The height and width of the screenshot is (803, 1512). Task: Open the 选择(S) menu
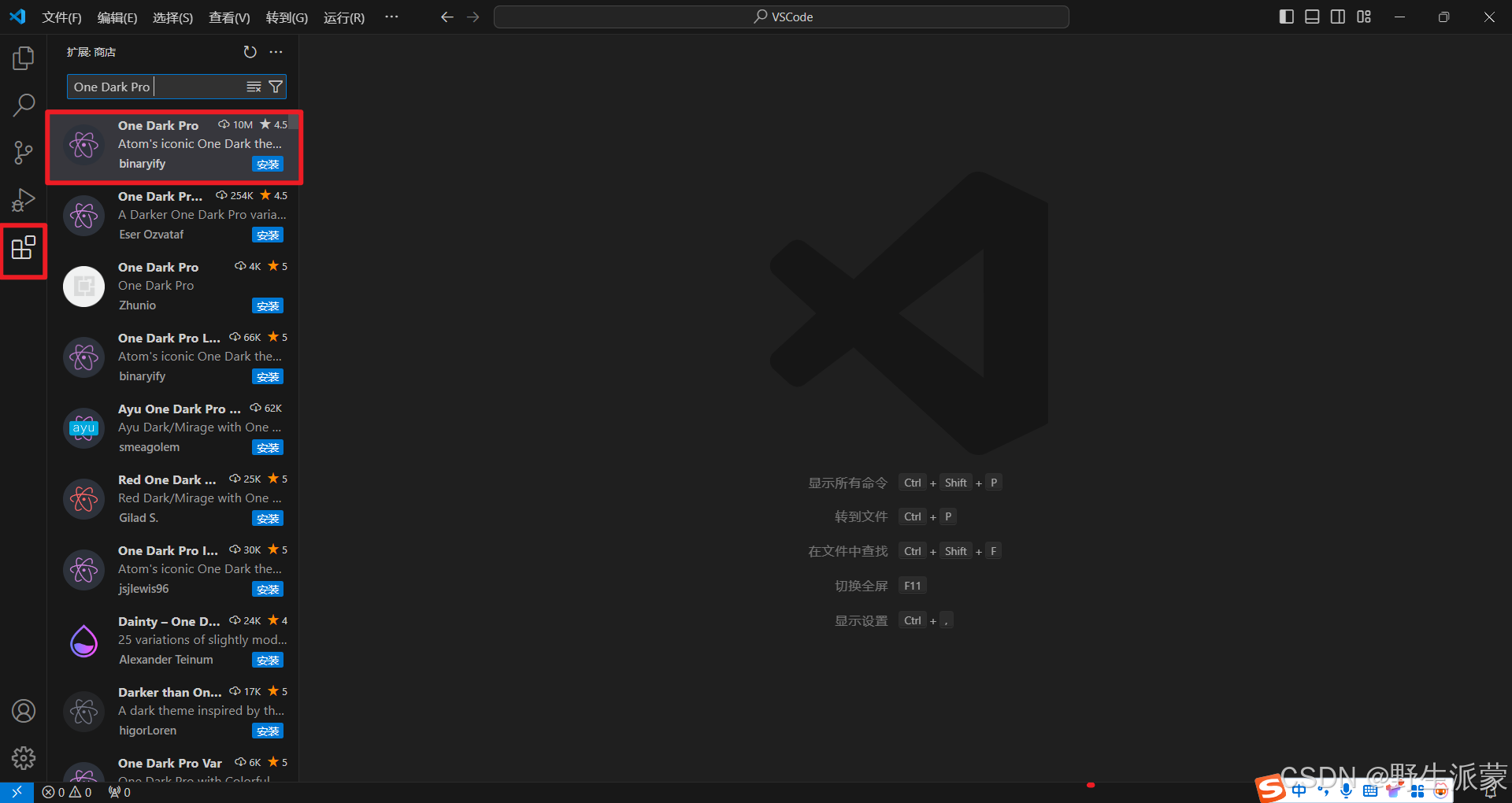pyautogui.click(x=172, y=17)
